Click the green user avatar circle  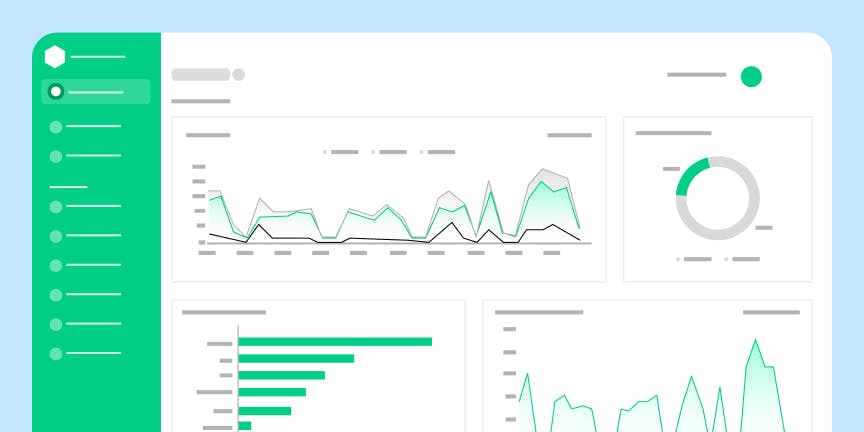751,77
